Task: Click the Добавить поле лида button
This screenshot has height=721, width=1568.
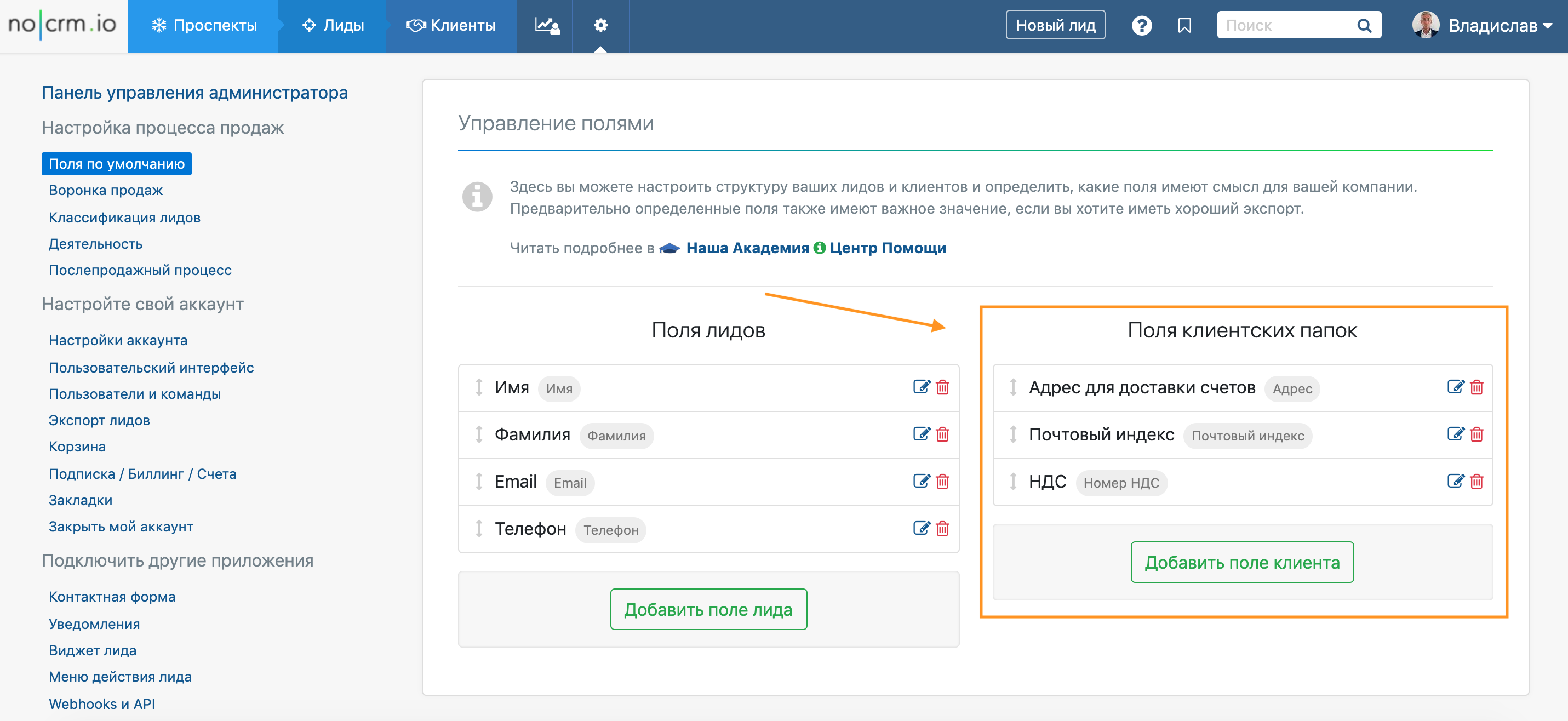Action: (x=708, y=609)
